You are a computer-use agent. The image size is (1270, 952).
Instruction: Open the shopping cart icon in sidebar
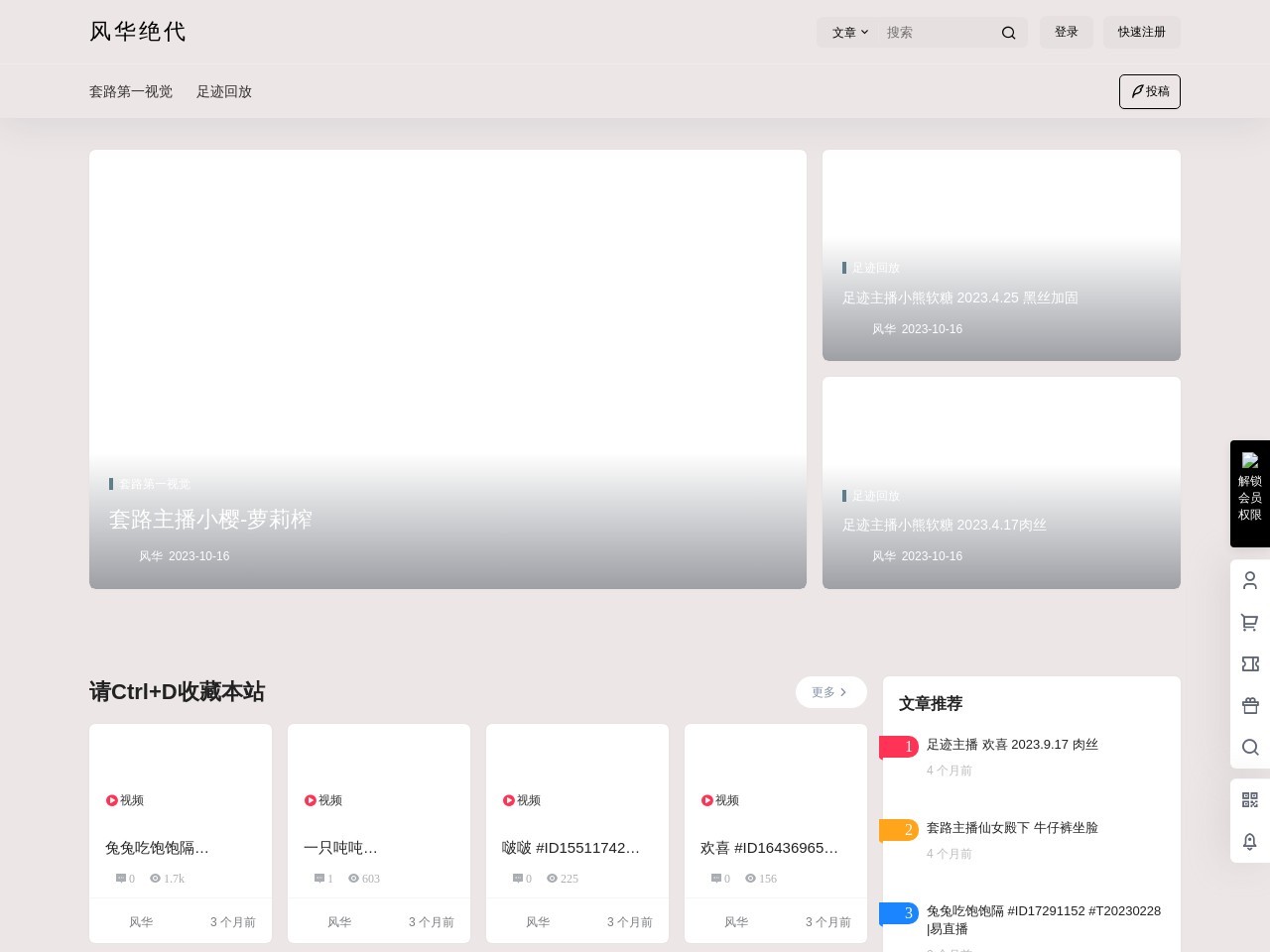pyautogui.click(x=1250, y=622)
